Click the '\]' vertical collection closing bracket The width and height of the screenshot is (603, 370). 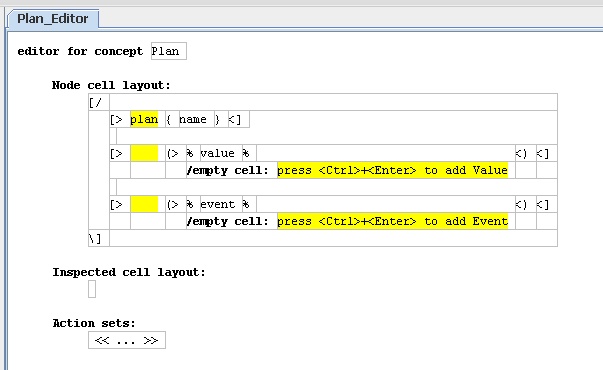coord(95,238)
